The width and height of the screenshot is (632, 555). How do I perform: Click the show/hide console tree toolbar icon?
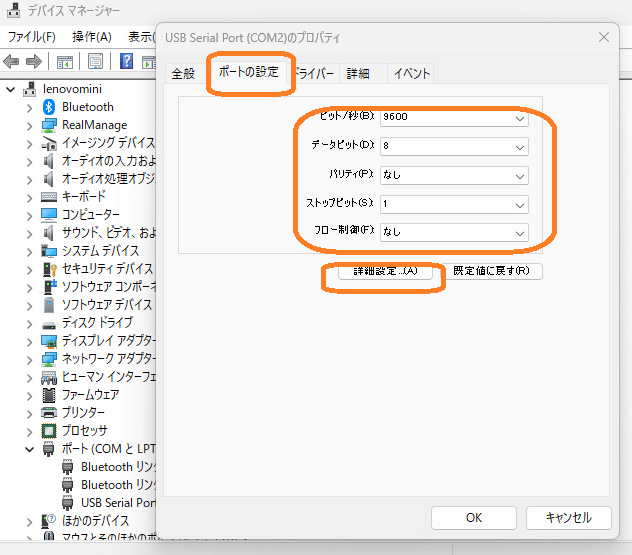click(64, 62)
